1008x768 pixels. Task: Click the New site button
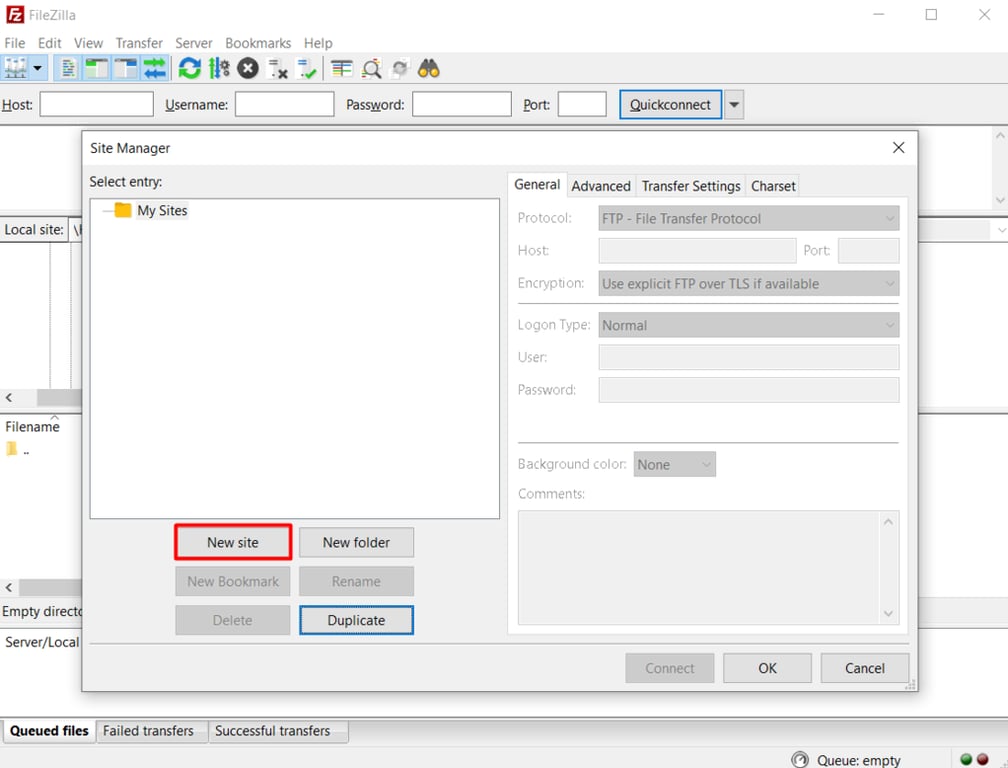point(232,541)
